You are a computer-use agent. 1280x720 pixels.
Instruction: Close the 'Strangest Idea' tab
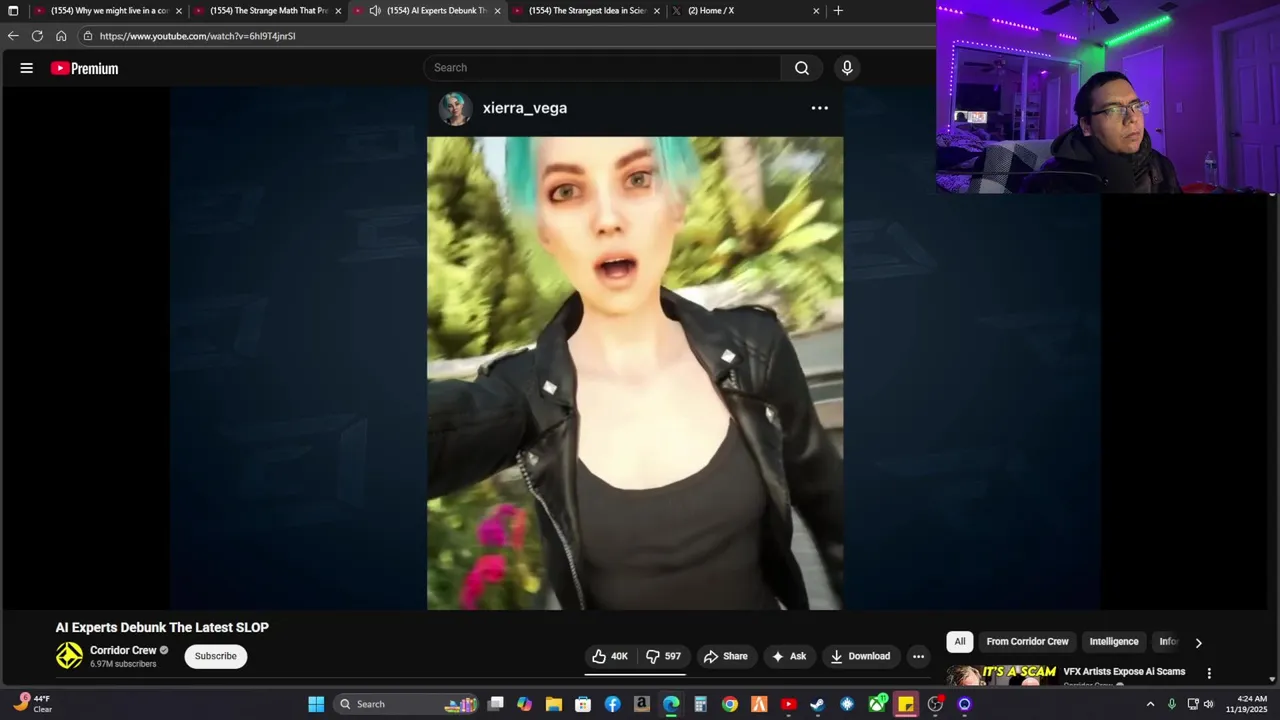click(657, 11)
